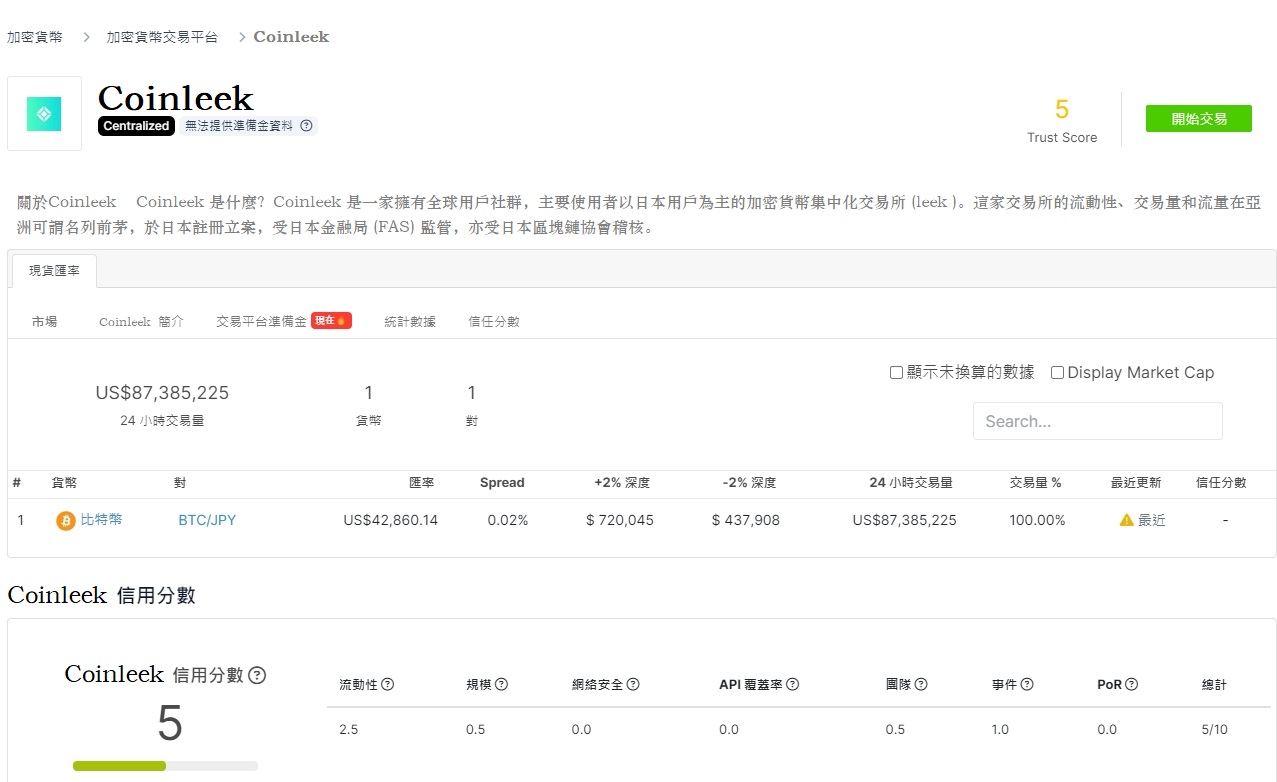Screen dimensions: 1277x782
Task: Open 比特幣 coin link
Action: point(101,520)
